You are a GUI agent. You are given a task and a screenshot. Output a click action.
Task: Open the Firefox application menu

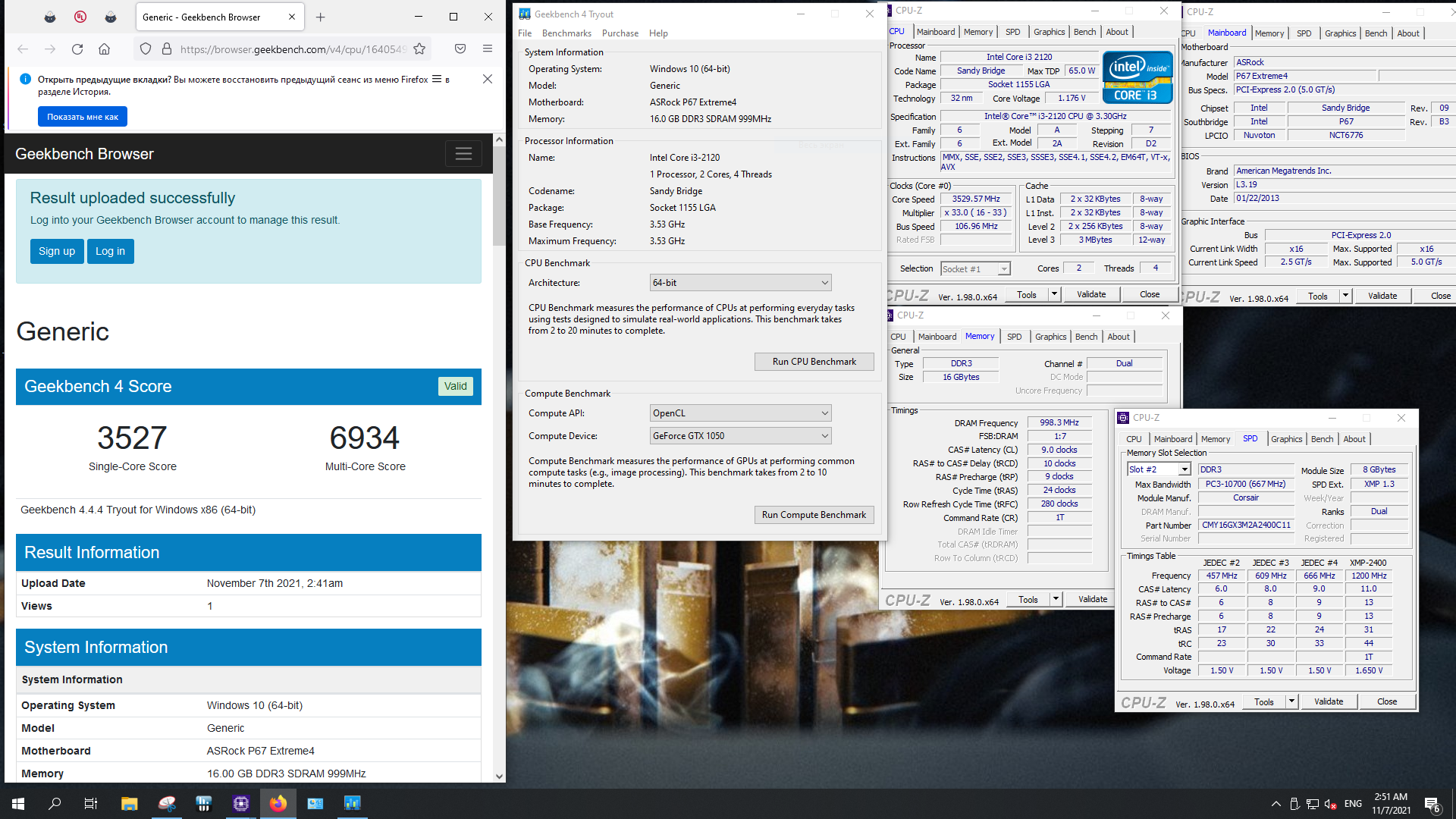point(488,49)
